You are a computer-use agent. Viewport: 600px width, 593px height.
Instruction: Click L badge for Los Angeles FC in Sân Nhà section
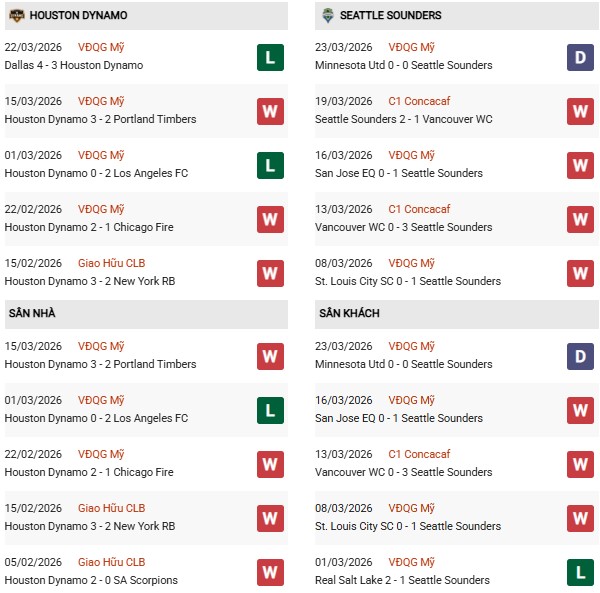[270, 410]
